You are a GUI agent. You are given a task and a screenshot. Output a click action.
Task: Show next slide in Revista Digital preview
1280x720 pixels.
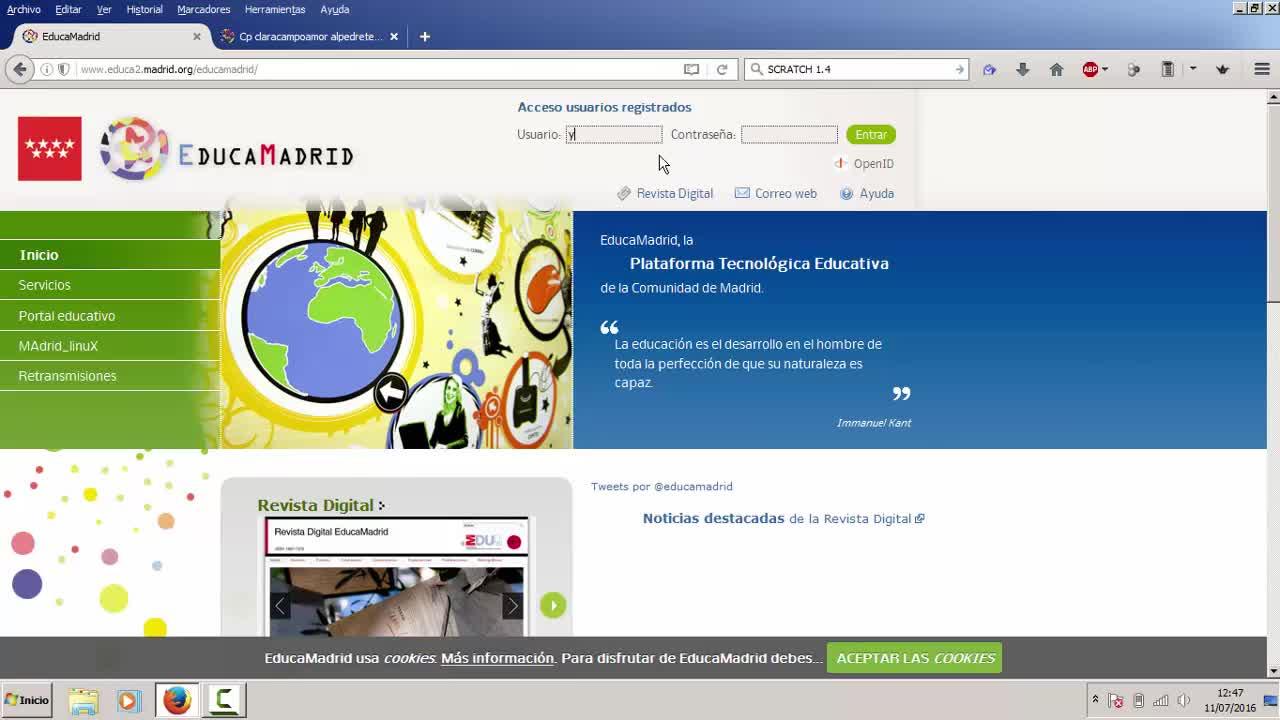coord(512,605)
